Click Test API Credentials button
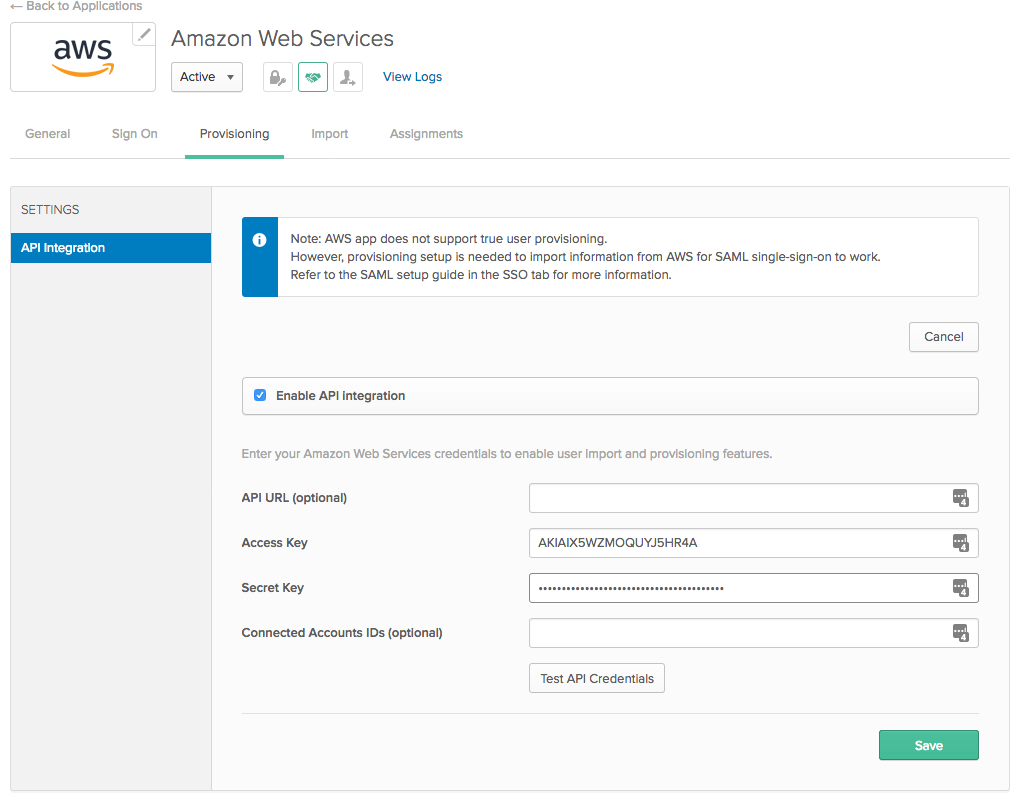The width and height of the screenshot is (1026, 802). (x=597, y=678)
